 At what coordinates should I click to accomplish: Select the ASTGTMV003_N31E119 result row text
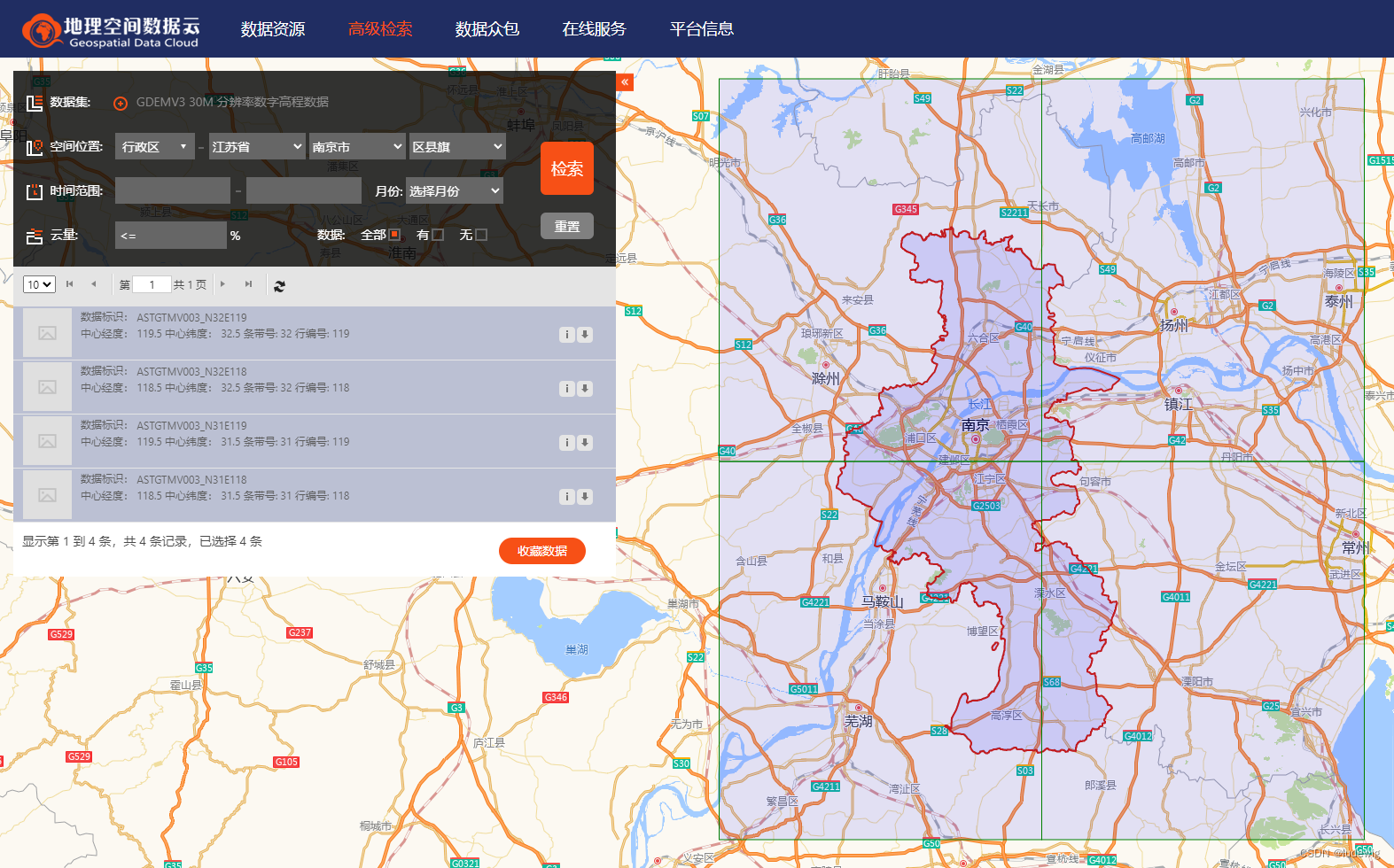(x=214, y=434)
